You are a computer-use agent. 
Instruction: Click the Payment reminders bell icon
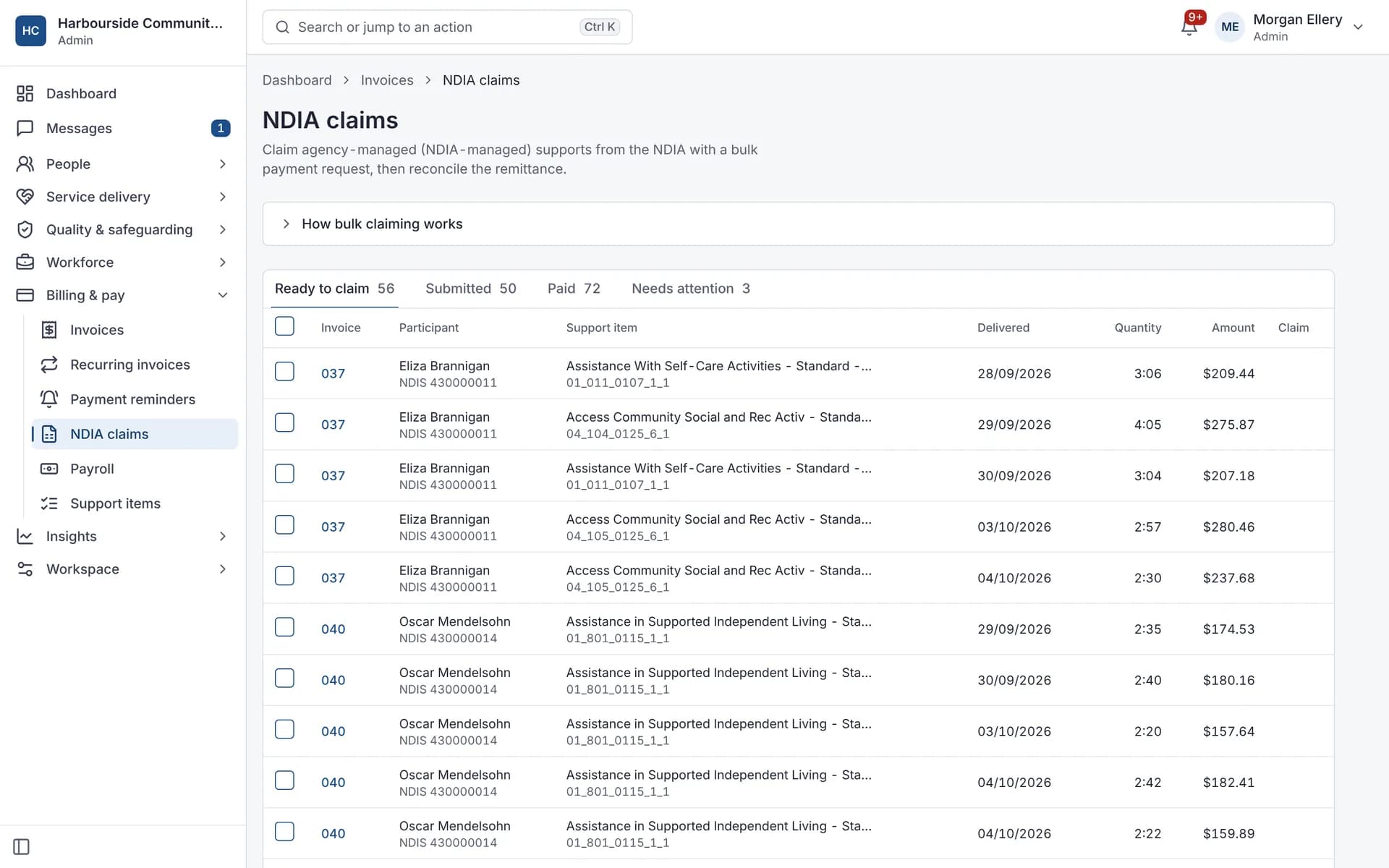(x=49, y=399)
